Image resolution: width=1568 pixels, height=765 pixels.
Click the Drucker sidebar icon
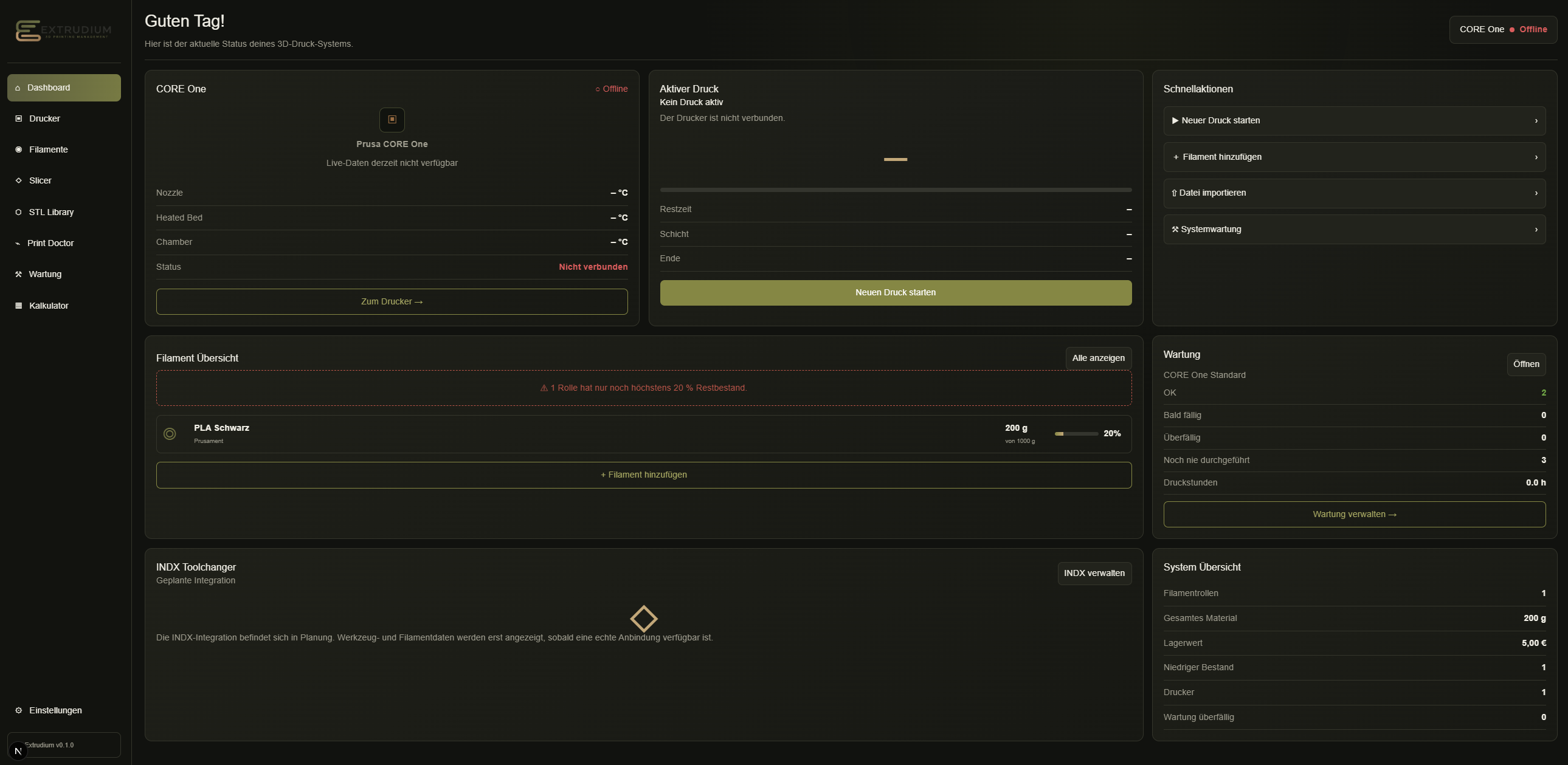coord(18,118)
